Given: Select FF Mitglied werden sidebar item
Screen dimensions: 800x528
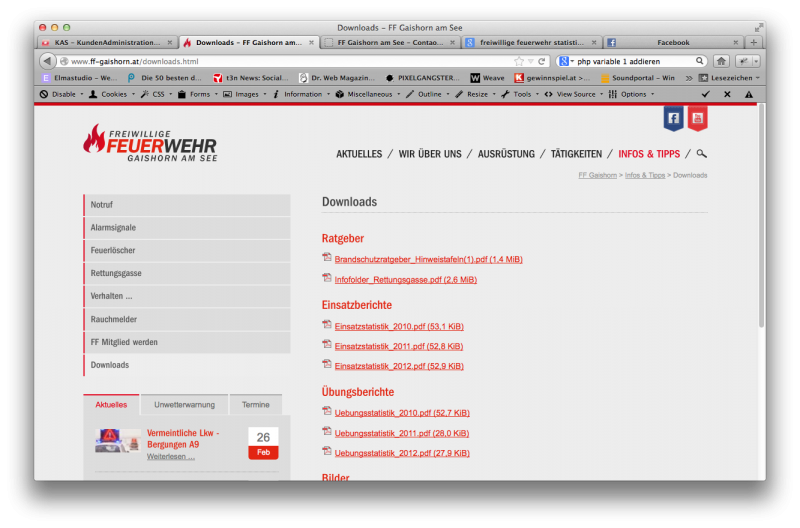Looking at the screenshot, I should (x=187, y=342).
